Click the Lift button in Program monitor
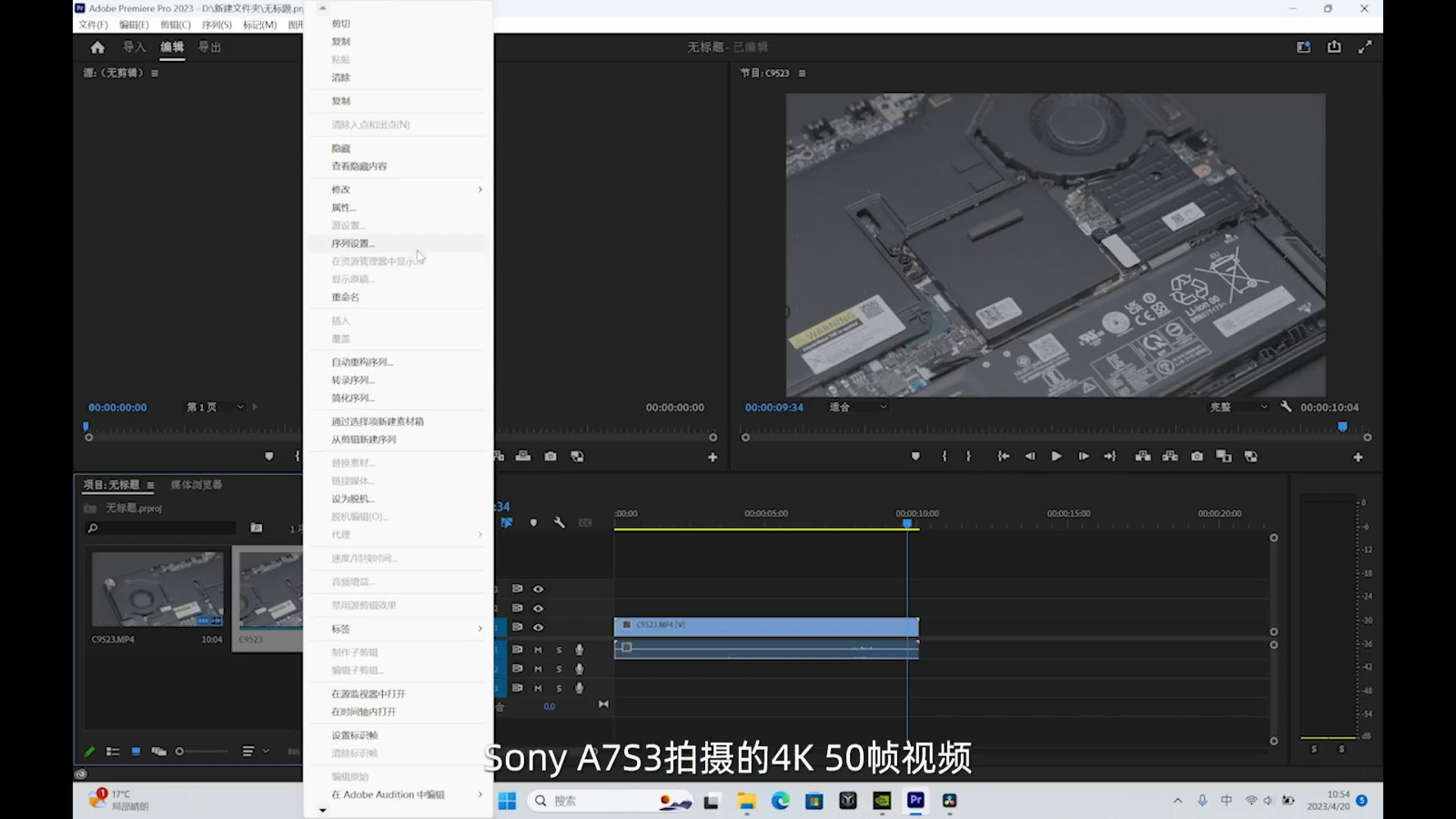1456x819 pixels. [x=1143, y=456]
